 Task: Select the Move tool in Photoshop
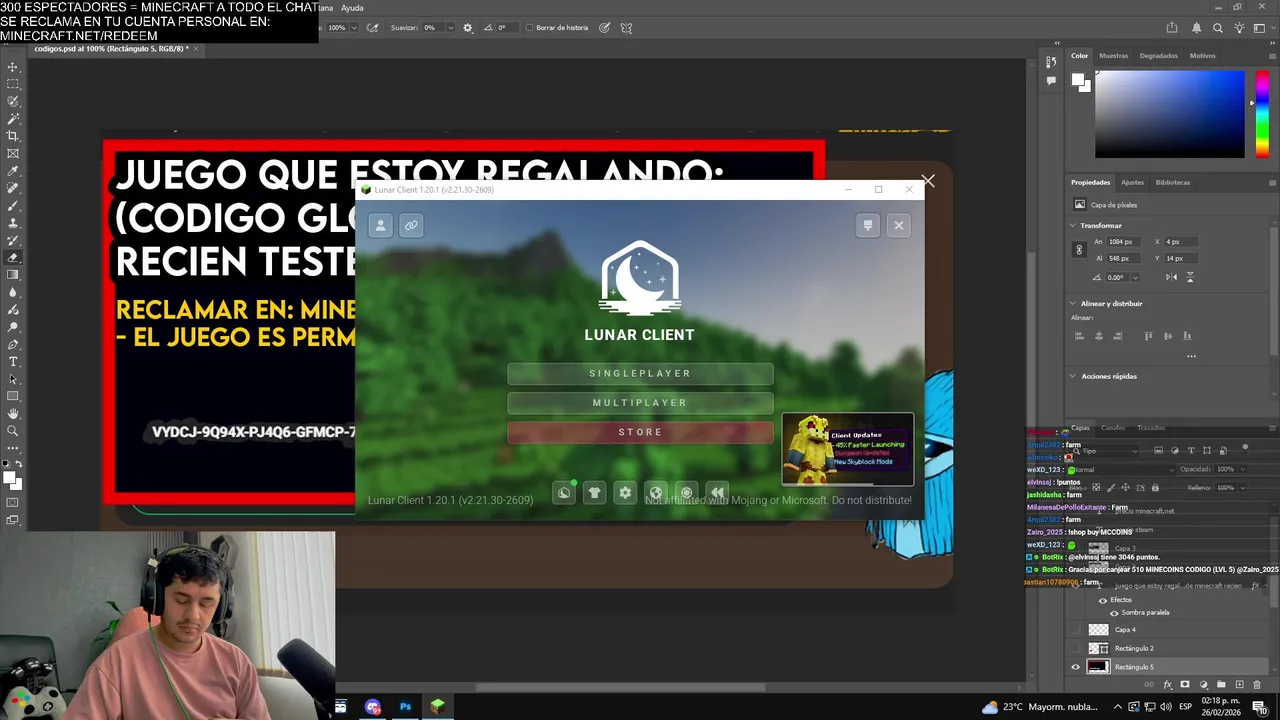pyautogui.click(x=13, y=67)
